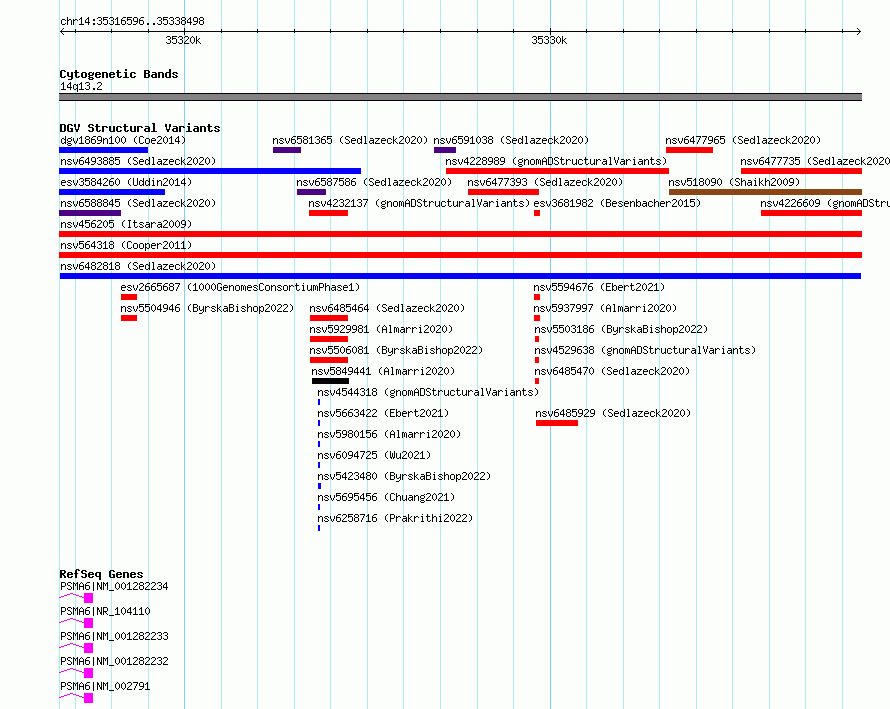Click nsv5423480 (ByrskaBishop2022) label

click(404, 476)
